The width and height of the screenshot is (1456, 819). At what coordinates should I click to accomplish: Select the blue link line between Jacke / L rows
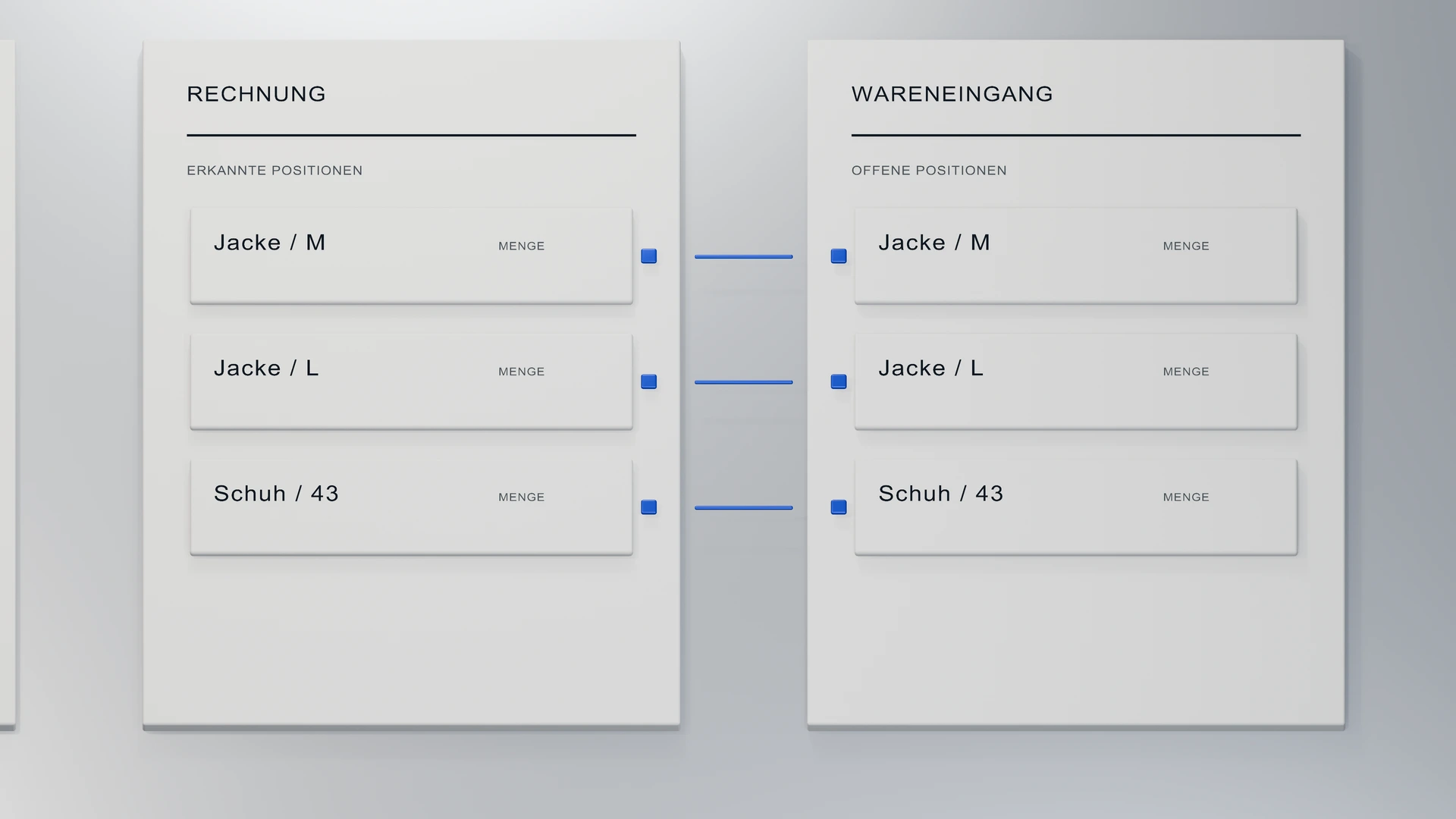tap(743, 382)
